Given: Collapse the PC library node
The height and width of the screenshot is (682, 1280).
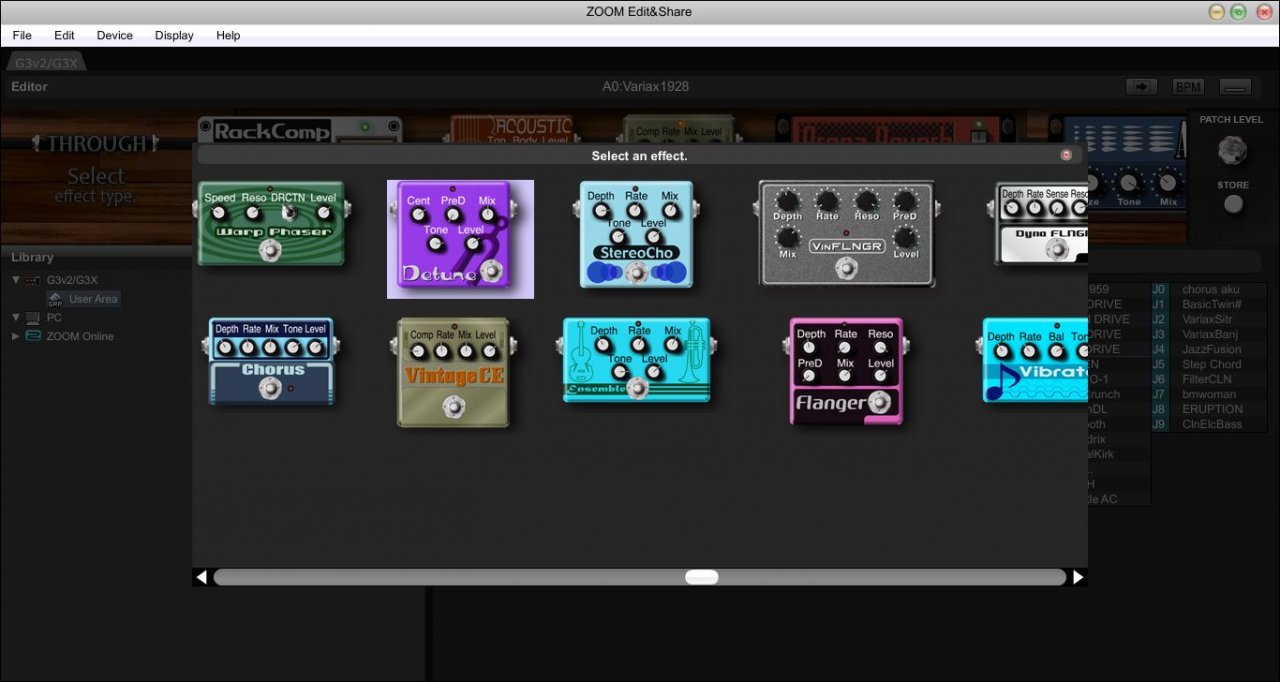Looking at the screenshot, I should coord(16,317).
